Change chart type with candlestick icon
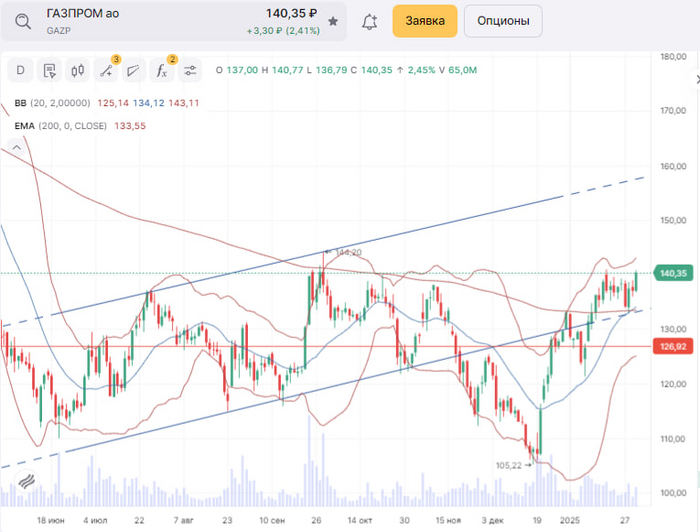Image resolution: width=700 pixels, height=532 pixels. pos(78,70)
